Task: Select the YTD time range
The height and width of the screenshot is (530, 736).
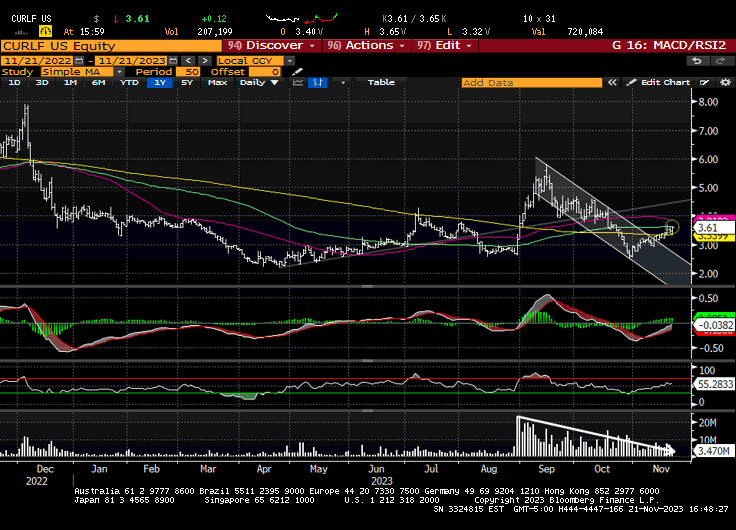Action: coord(129,83)
